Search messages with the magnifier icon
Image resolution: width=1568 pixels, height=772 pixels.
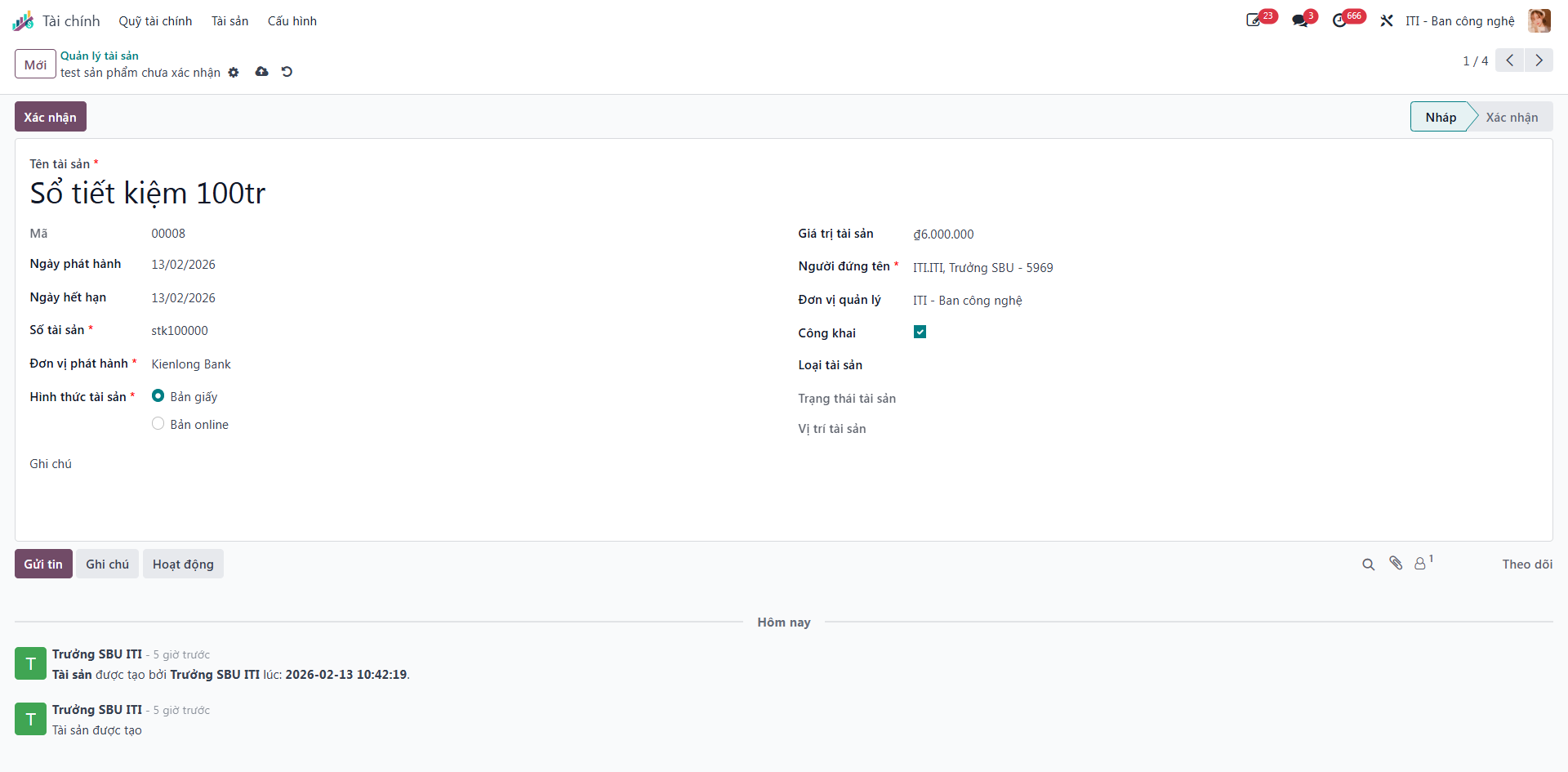click(1369, 564)
